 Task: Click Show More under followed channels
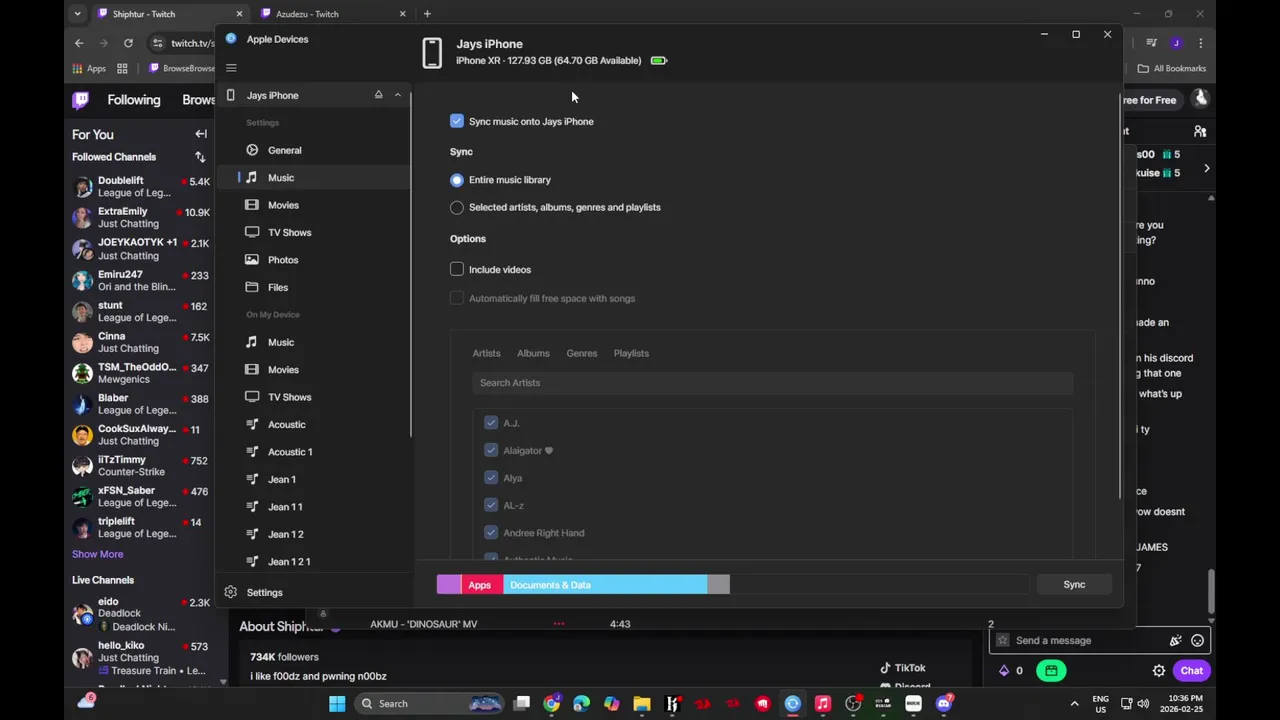(98, 554)
